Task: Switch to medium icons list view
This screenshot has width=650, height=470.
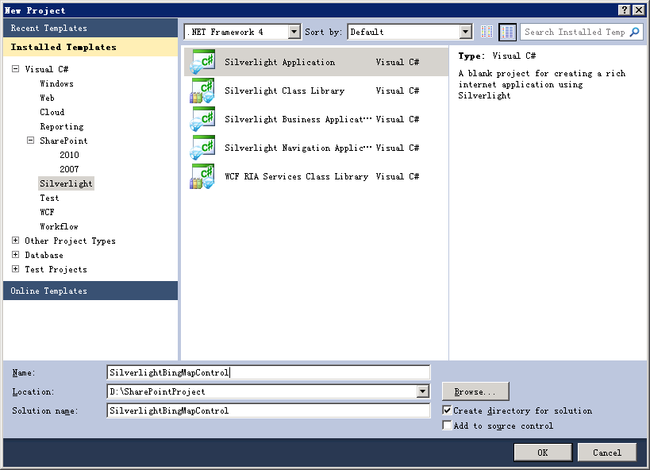Action: pyautogui.click(x=507, y=32)
